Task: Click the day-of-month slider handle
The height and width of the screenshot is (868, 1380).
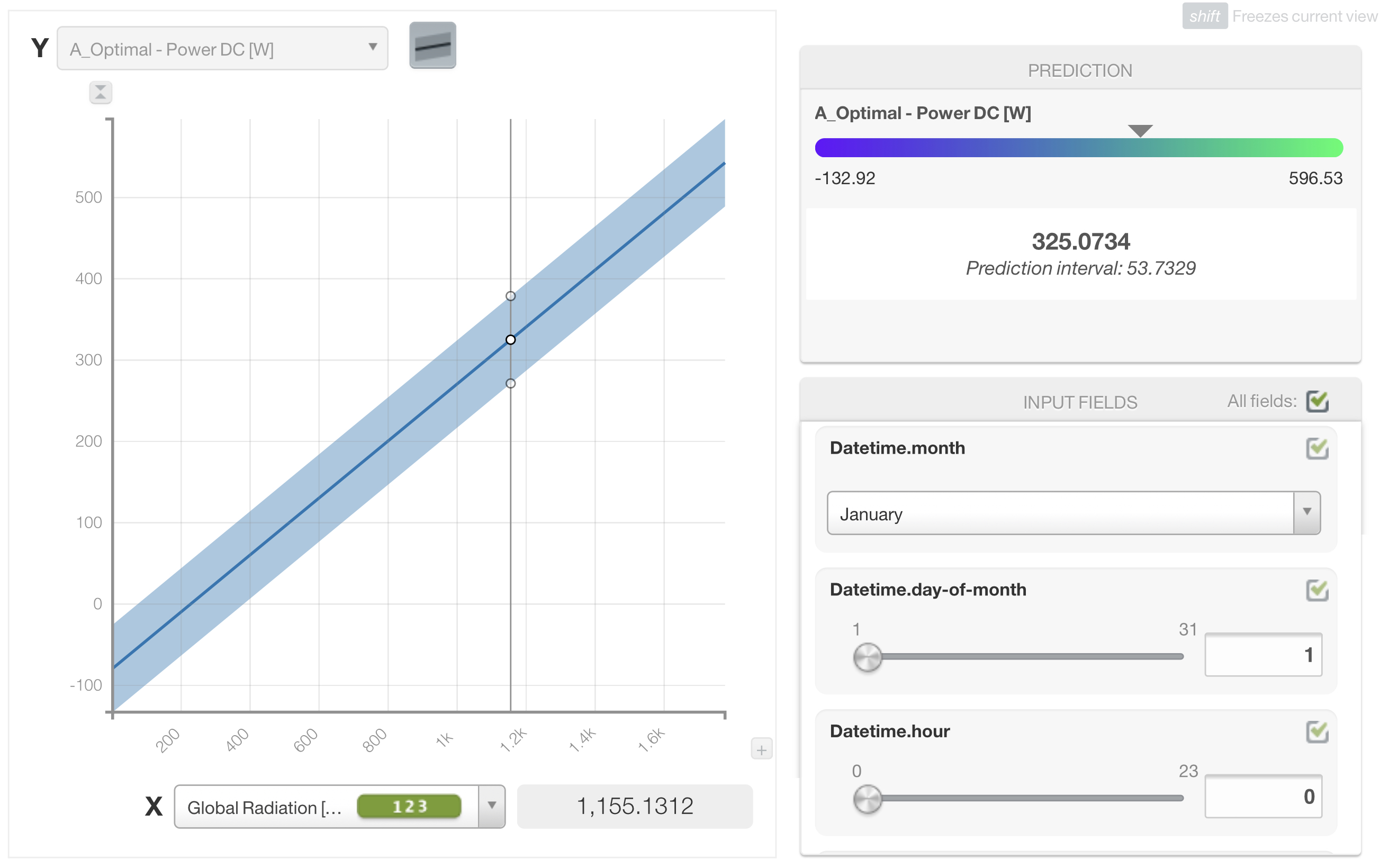Action: tap(867, 657)
